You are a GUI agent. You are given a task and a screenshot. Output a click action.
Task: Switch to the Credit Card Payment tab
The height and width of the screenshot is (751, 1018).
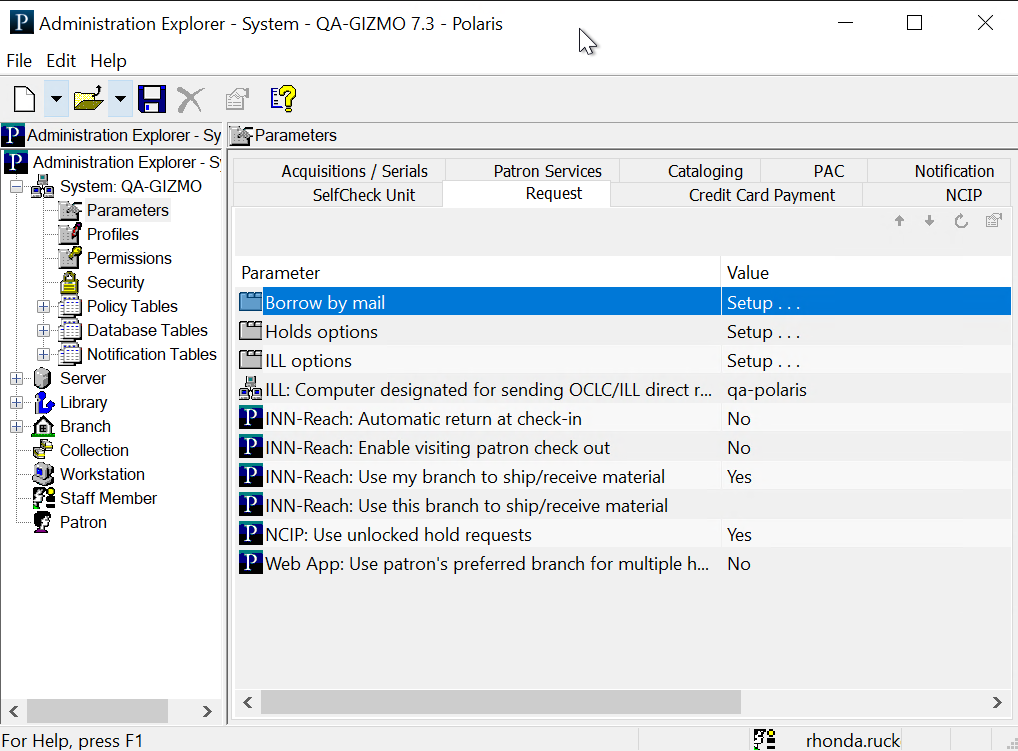tap(761, 195)
